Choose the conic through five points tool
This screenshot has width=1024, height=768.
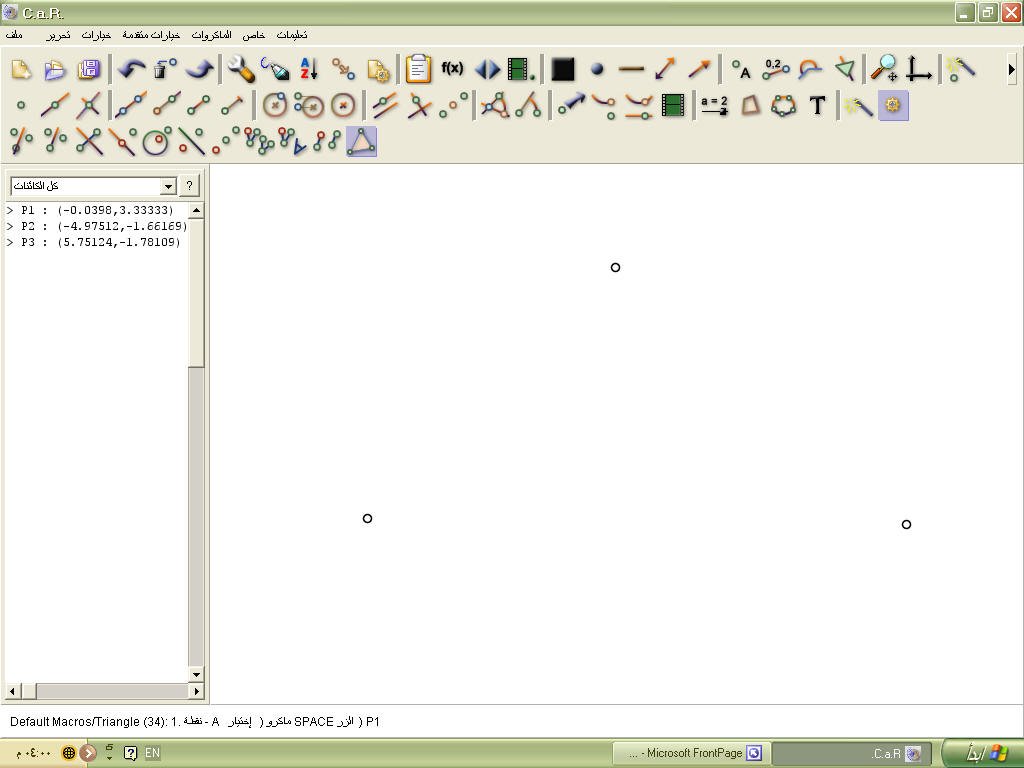pyautogui.click(x=784, y=105)
